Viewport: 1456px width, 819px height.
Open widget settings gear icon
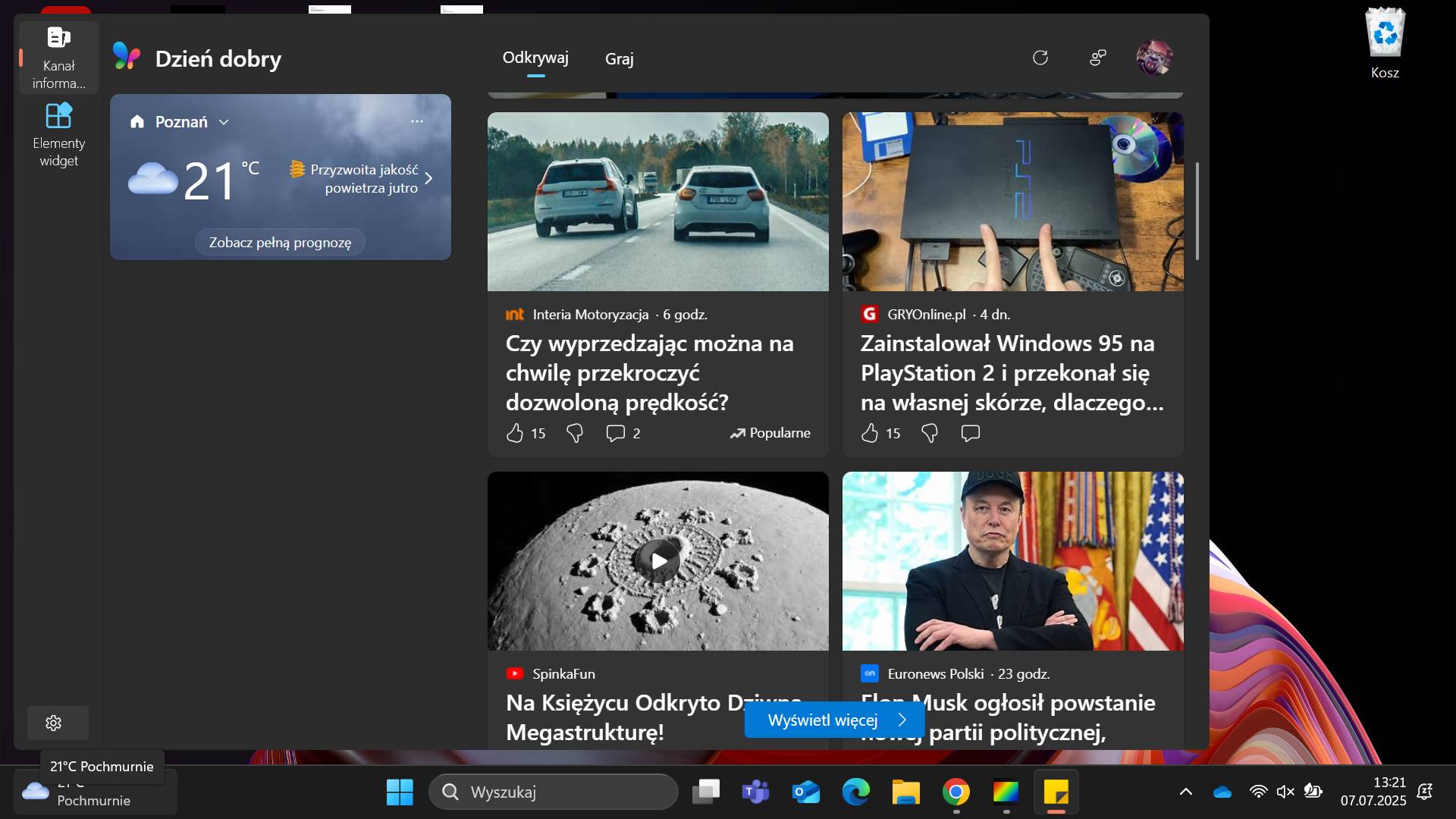(x=53, y=723)
